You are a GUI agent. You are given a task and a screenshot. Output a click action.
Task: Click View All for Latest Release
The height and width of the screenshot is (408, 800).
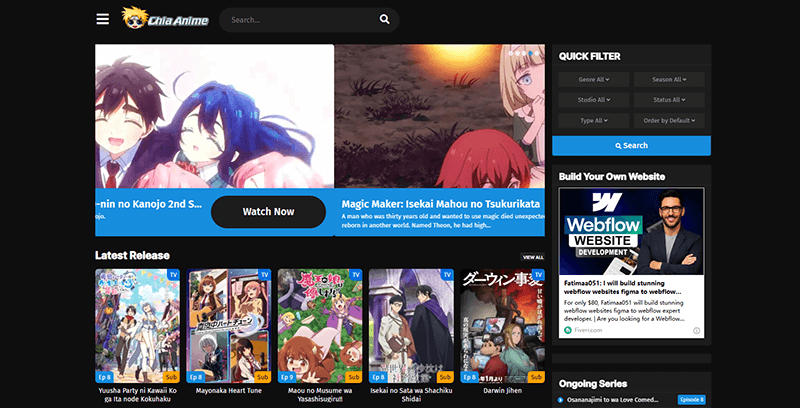pos(532,257)
